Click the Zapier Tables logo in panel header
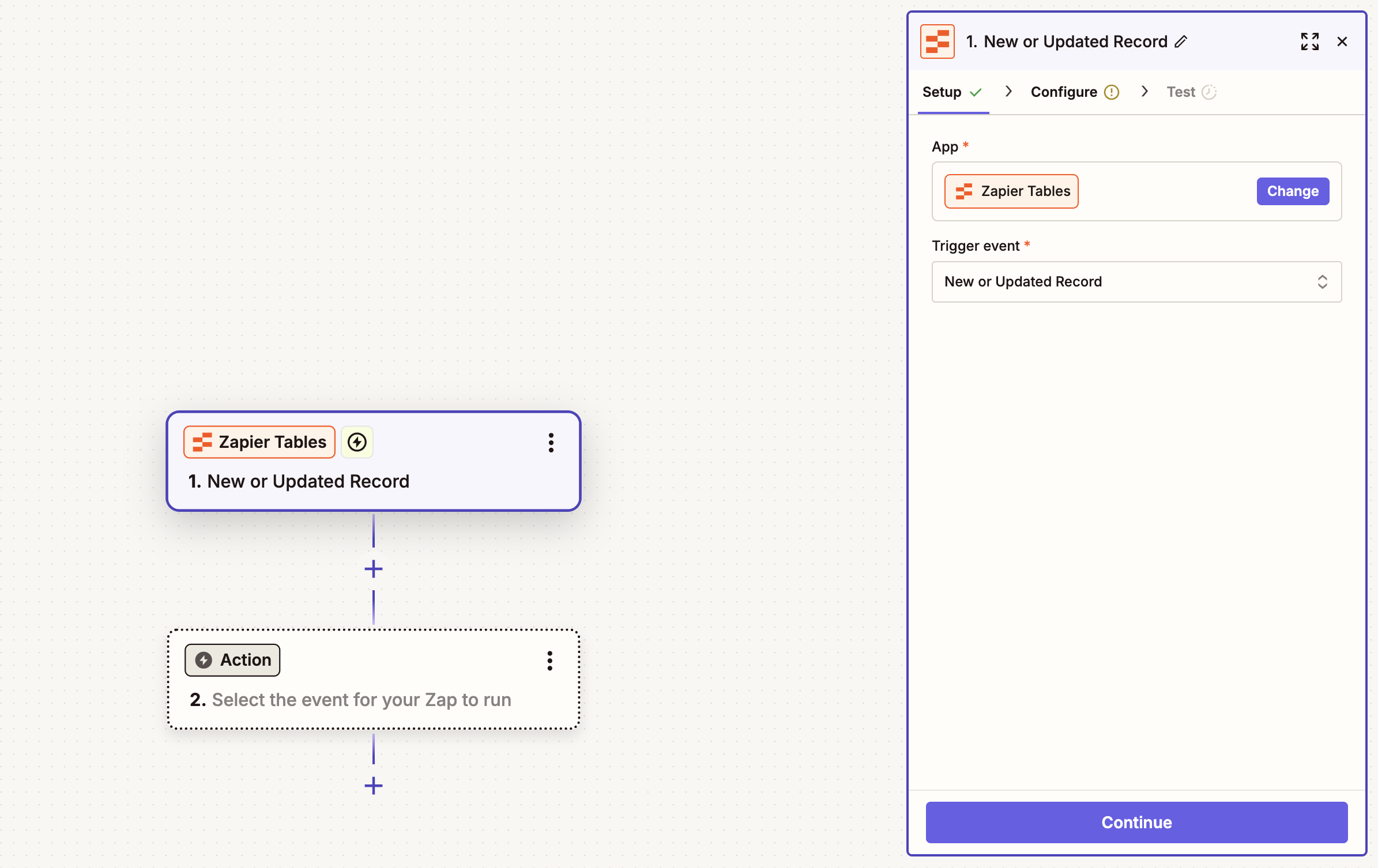The height and width of the screenshot is (868, 1378). (937, 41)
